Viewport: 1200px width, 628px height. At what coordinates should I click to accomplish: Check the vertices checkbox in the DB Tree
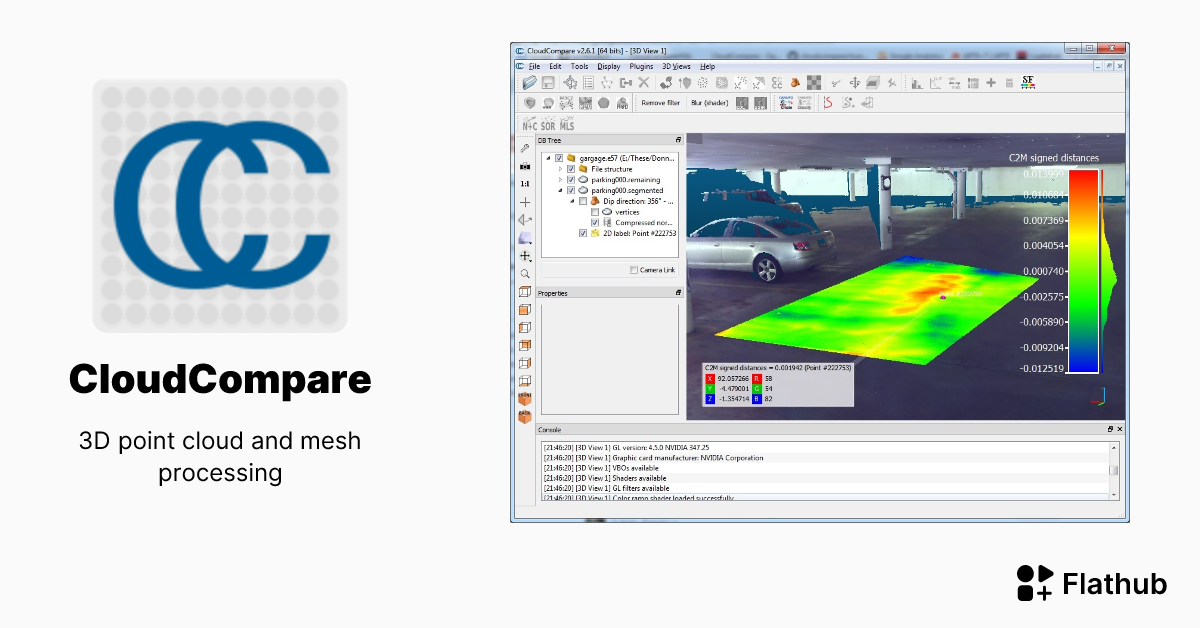point(594,212)
